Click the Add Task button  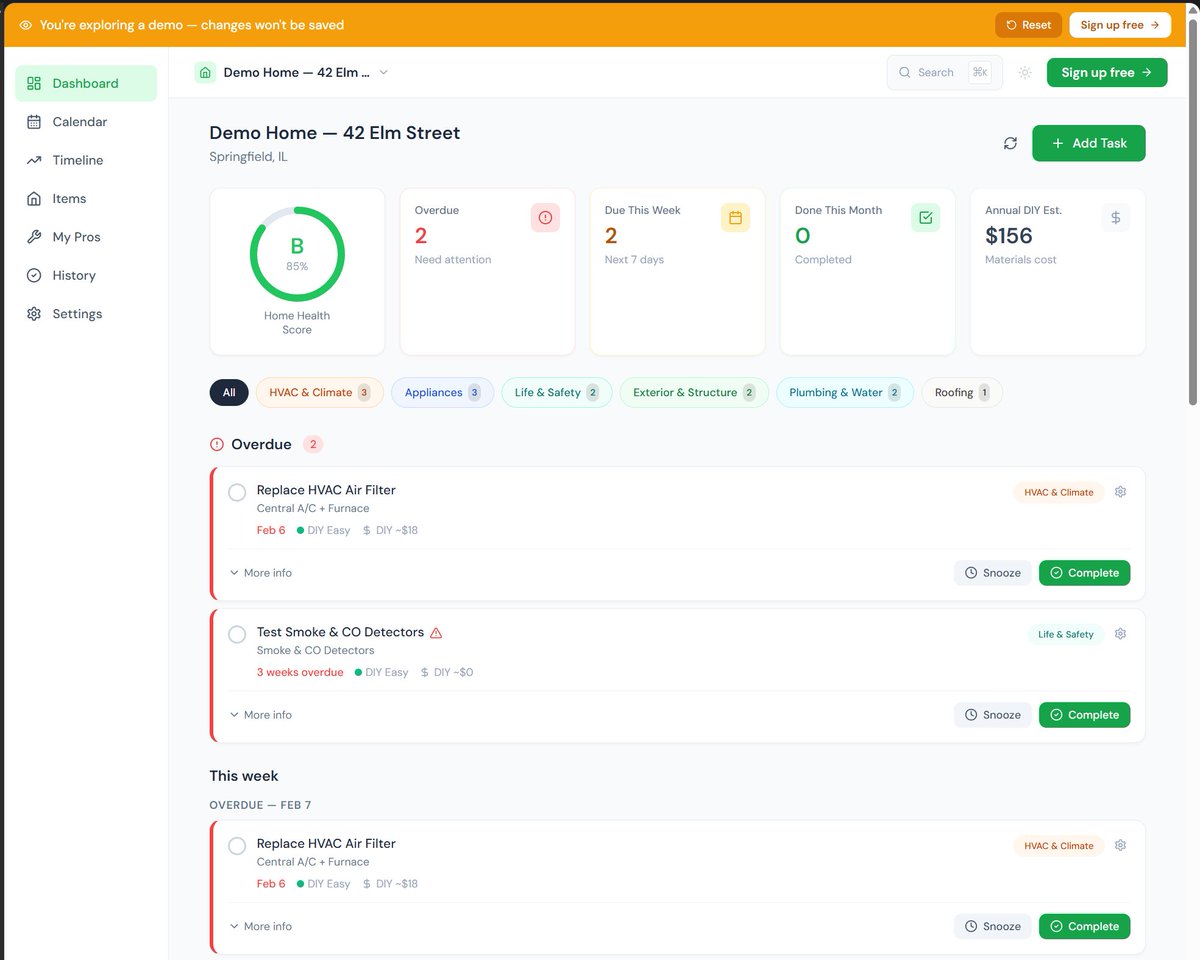[1089, 143]
